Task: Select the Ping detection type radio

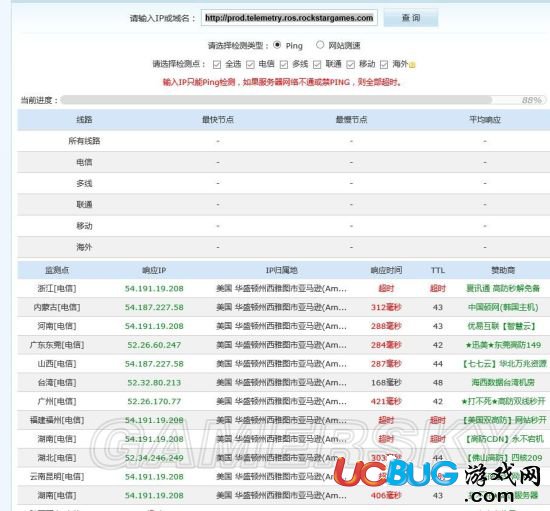Action: (x=277, y=45)
